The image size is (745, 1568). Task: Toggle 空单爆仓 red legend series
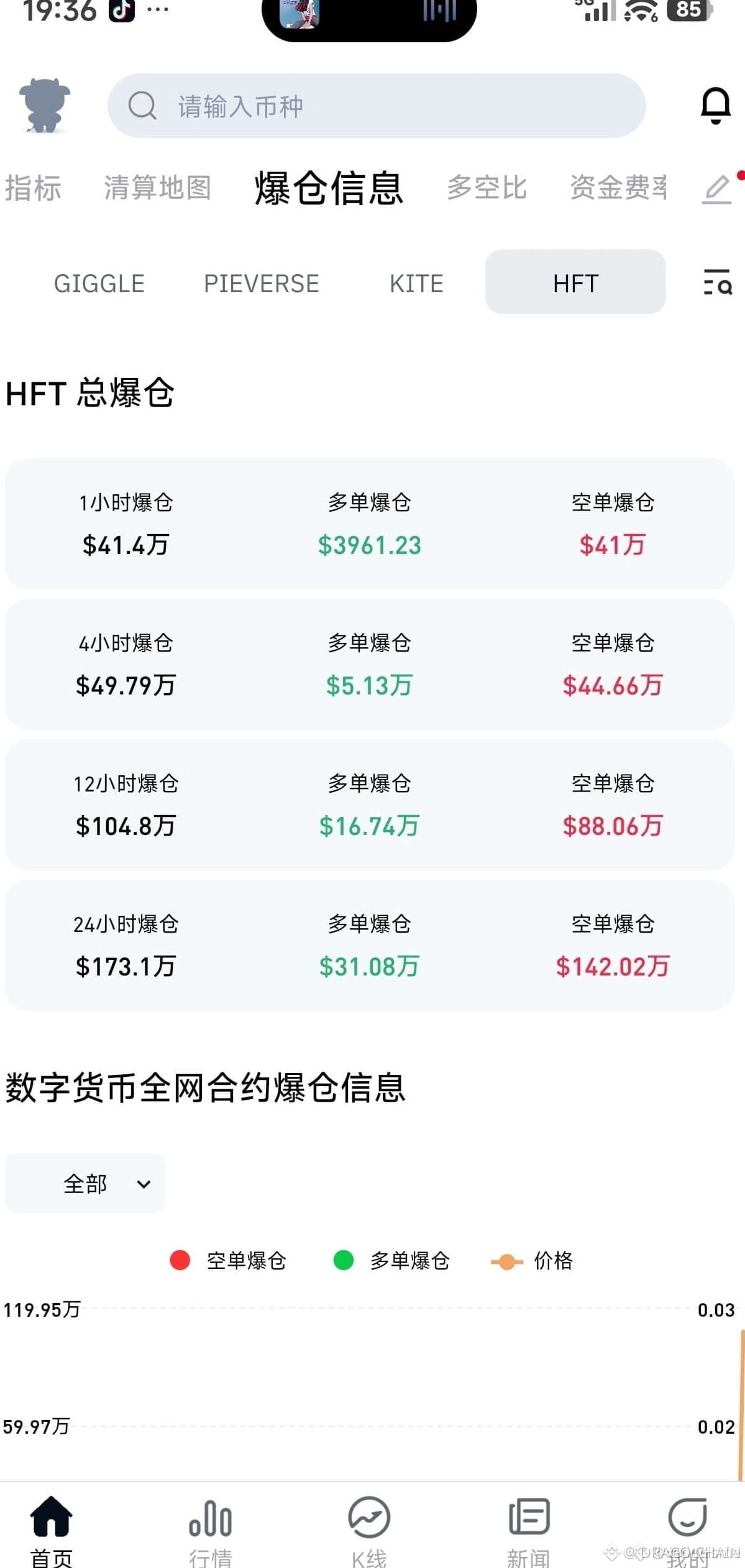[228, 1260]
